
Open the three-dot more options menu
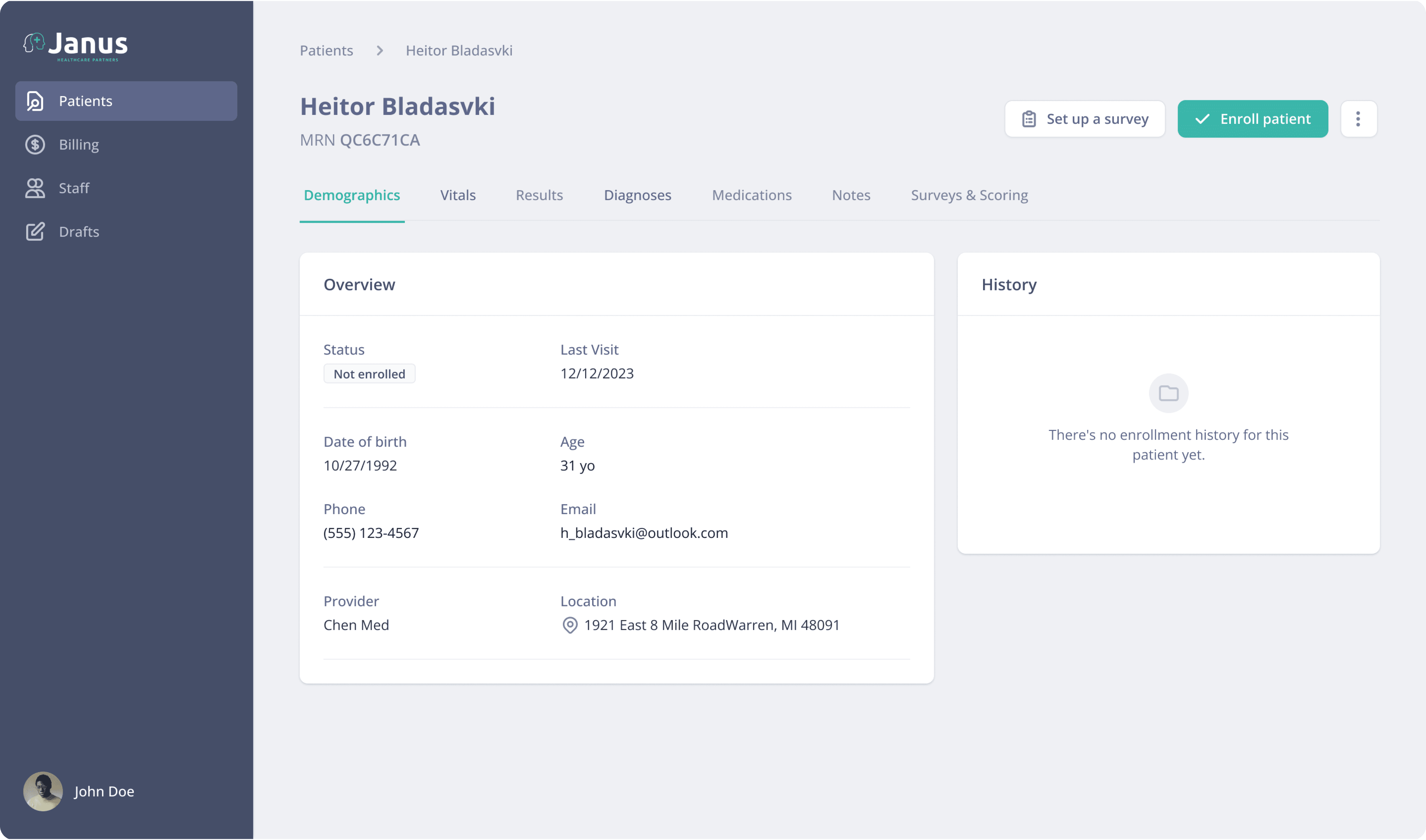click(x=1358, y=119)
